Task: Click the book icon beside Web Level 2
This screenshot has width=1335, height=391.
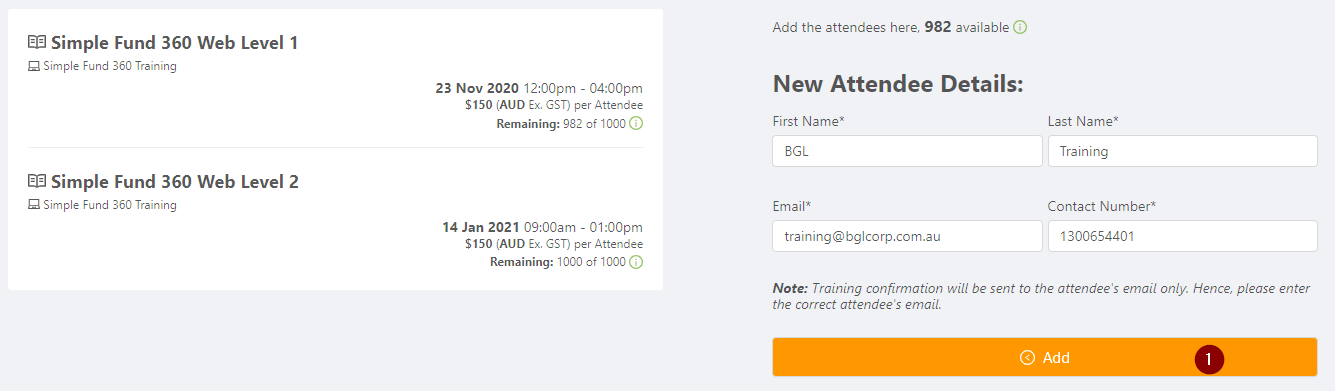Action: (x=37, y=182)
